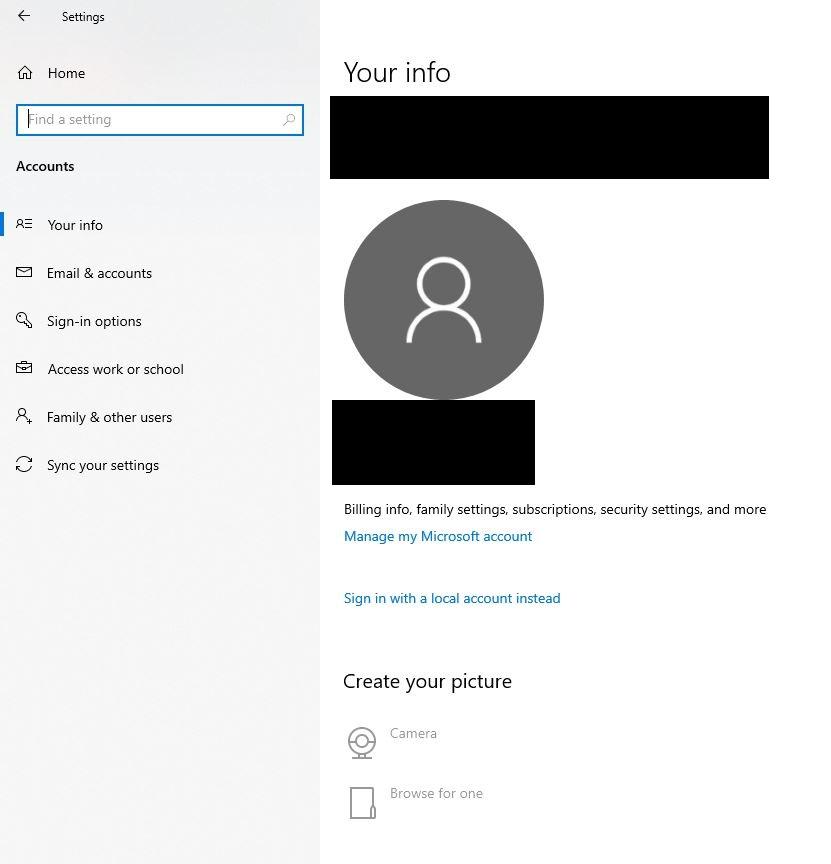Select the Camera webcam icon
Screen dimensions: 831x864
tap(361, 742)
